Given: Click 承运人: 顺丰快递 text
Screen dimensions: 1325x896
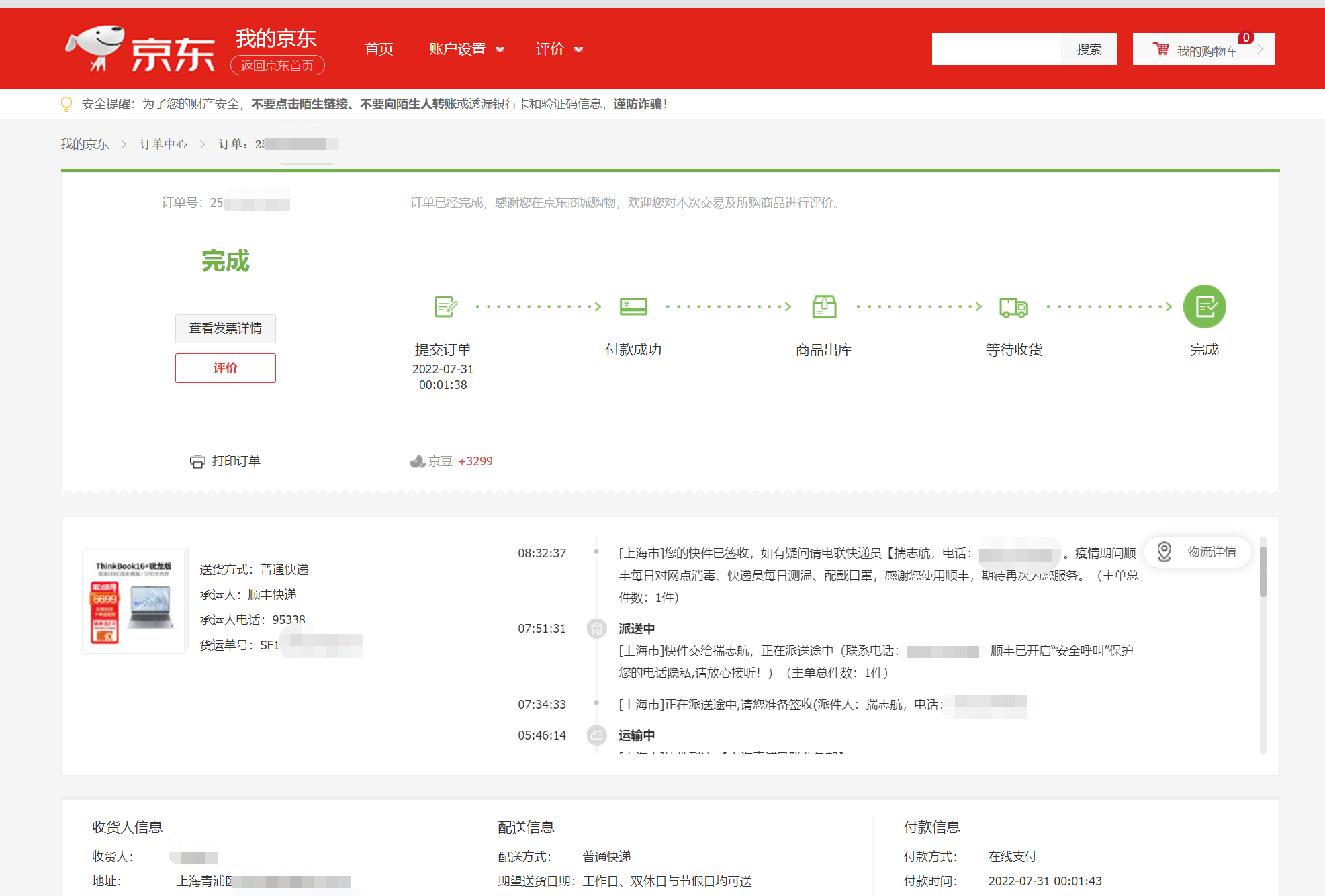Looking at the screenshot, I should pyautogui.click(x=248, y=594).
